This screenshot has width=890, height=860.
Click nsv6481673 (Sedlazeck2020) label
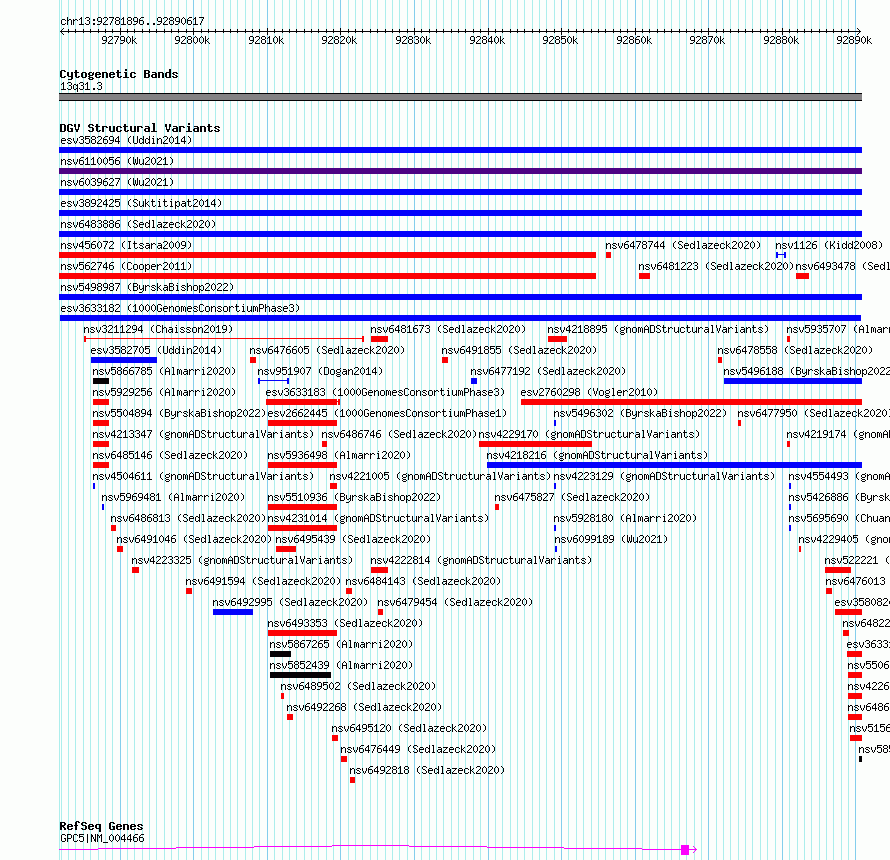click(448, 329)
